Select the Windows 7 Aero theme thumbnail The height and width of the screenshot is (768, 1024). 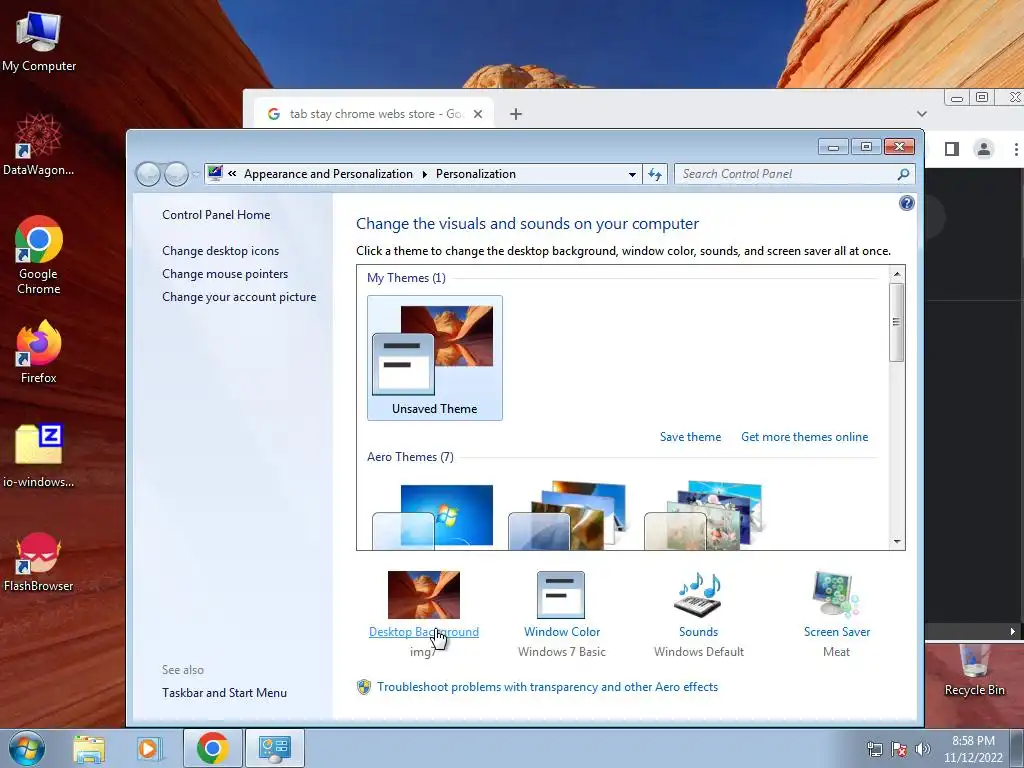(x=434, y=516)
